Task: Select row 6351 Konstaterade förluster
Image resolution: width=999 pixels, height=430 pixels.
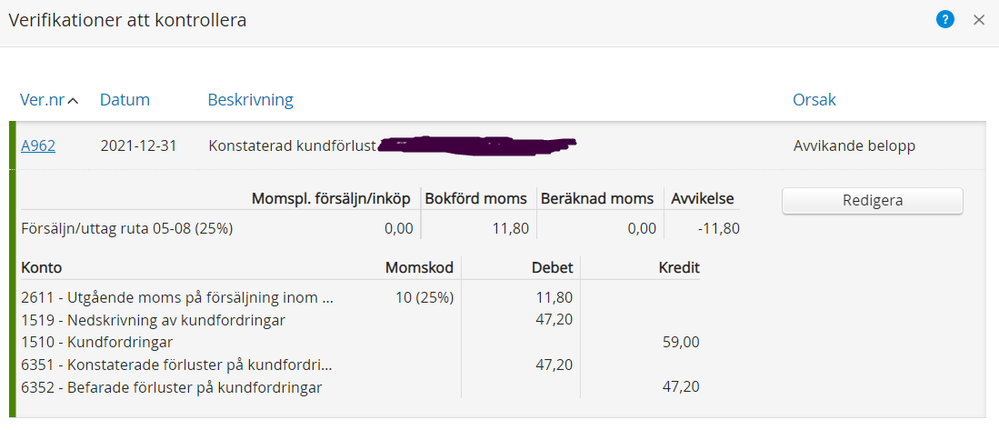Action: (x=176, y=365)
